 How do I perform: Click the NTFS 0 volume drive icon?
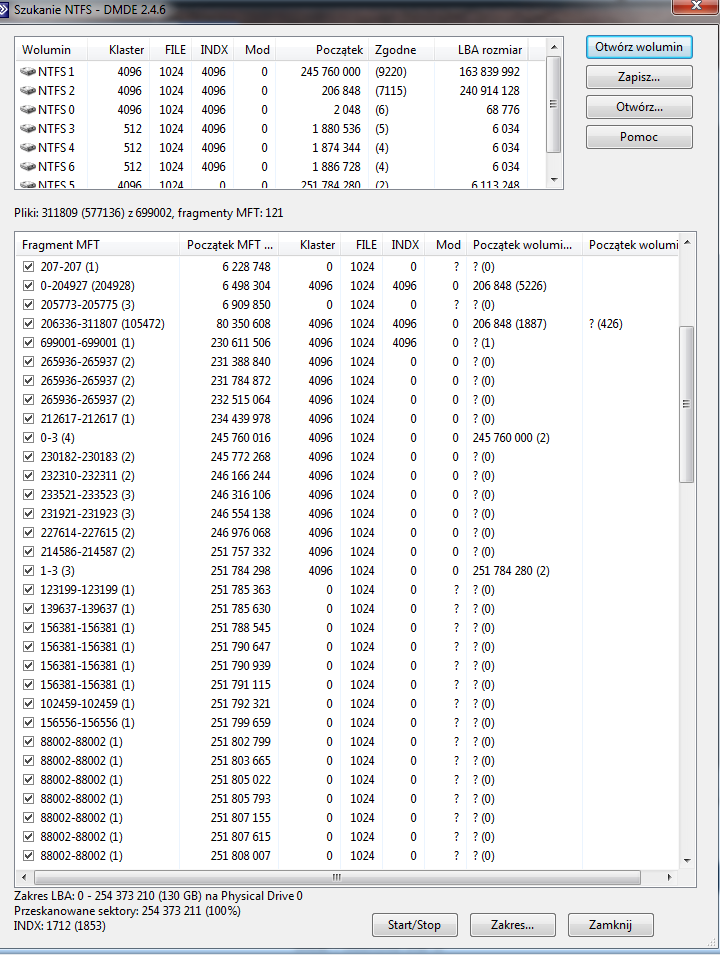(x=28, y=110)
